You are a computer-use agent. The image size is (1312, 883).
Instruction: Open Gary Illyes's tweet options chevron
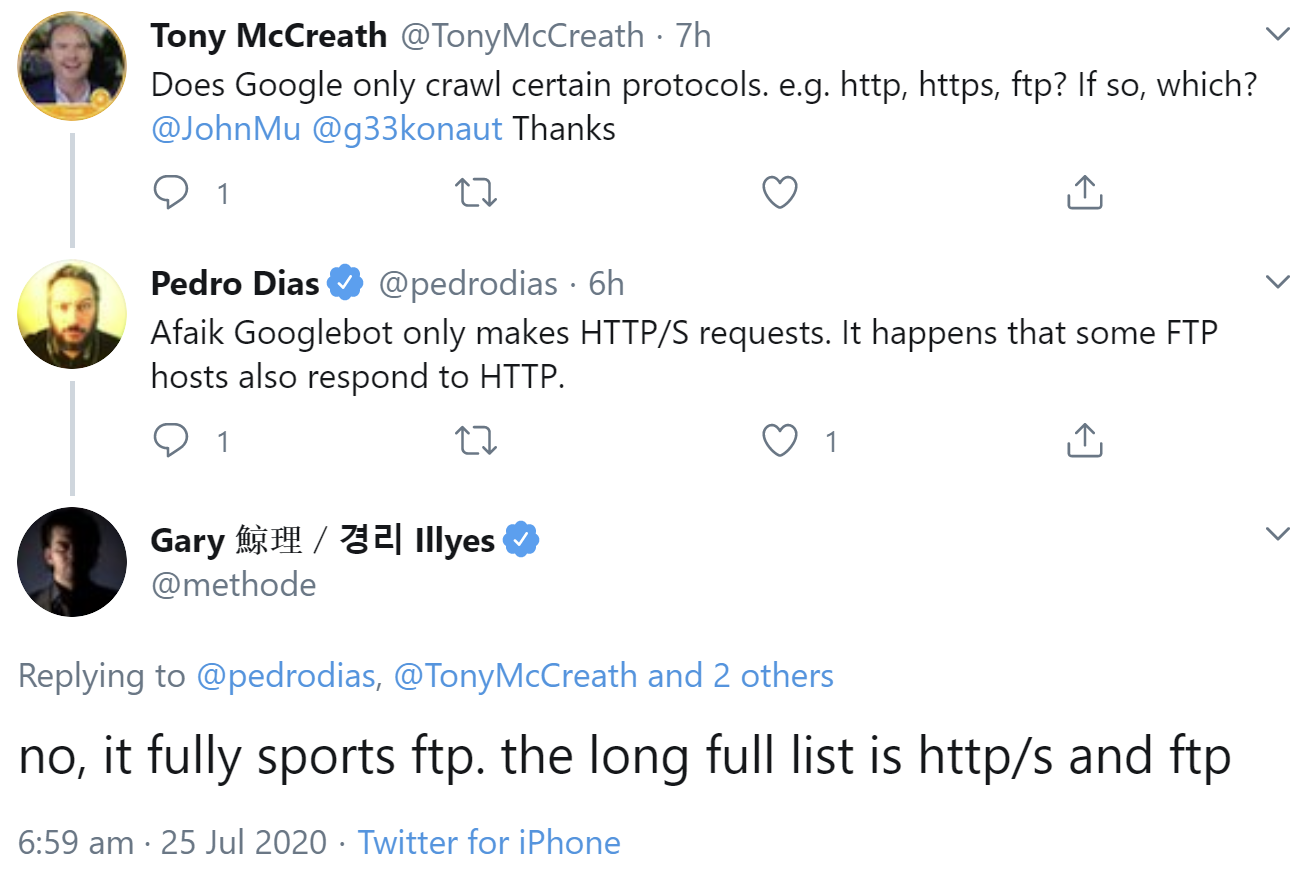(x=1278, y=533)
